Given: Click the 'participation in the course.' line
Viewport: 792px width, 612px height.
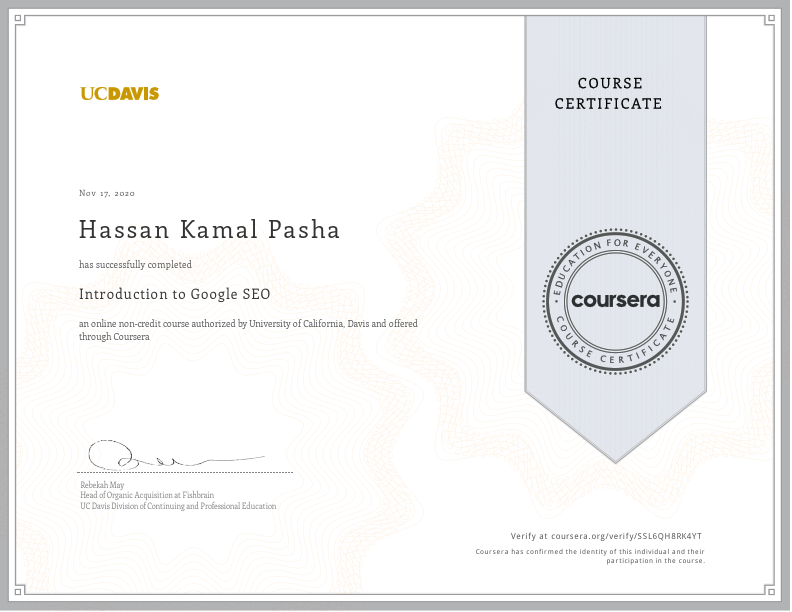Looking at the screenshot, I should [x=656, y=561].
